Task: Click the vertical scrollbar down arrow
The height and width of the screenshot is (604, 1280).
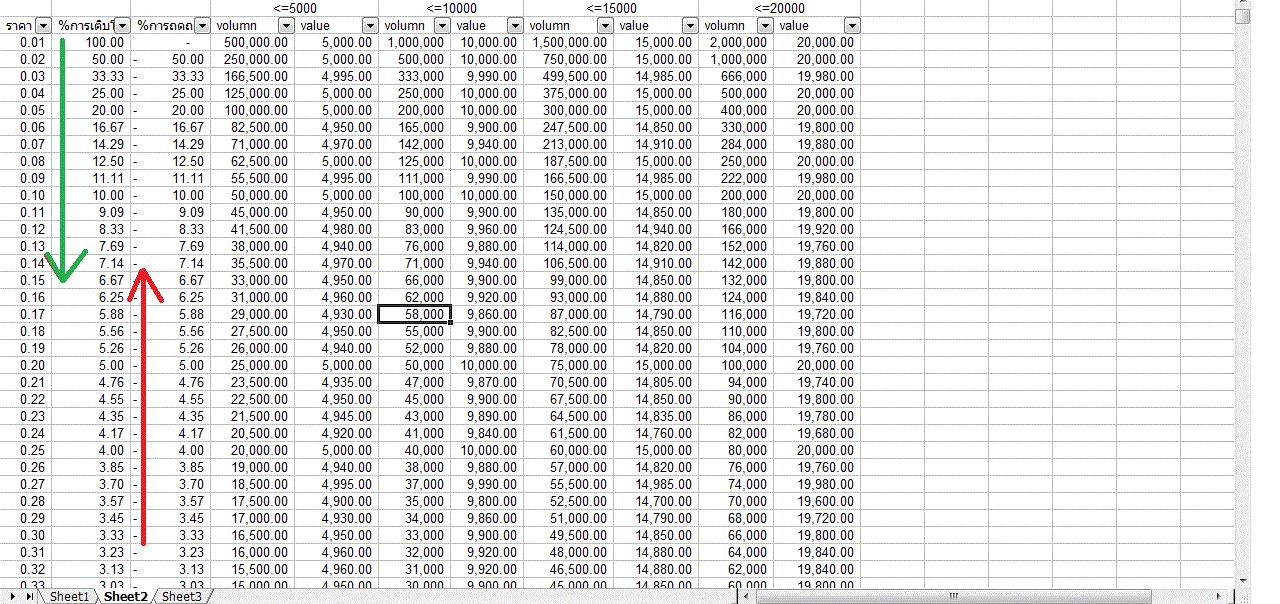Action: pyautogui.click(x=1243, y=579)
